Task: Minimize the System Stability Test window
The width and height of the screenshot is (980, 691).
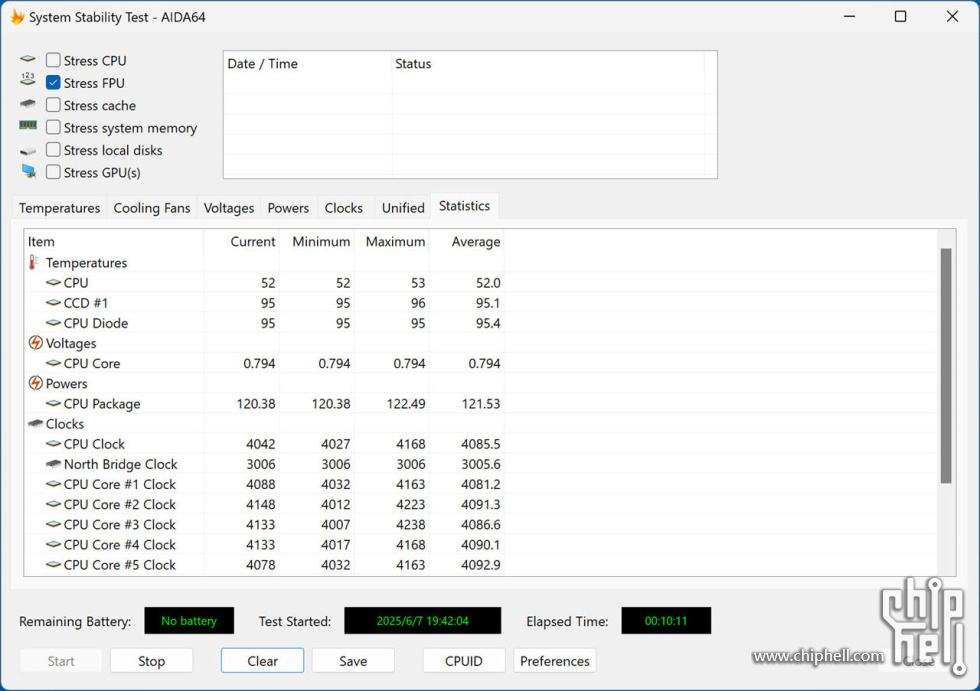Action: coord(849,16)
